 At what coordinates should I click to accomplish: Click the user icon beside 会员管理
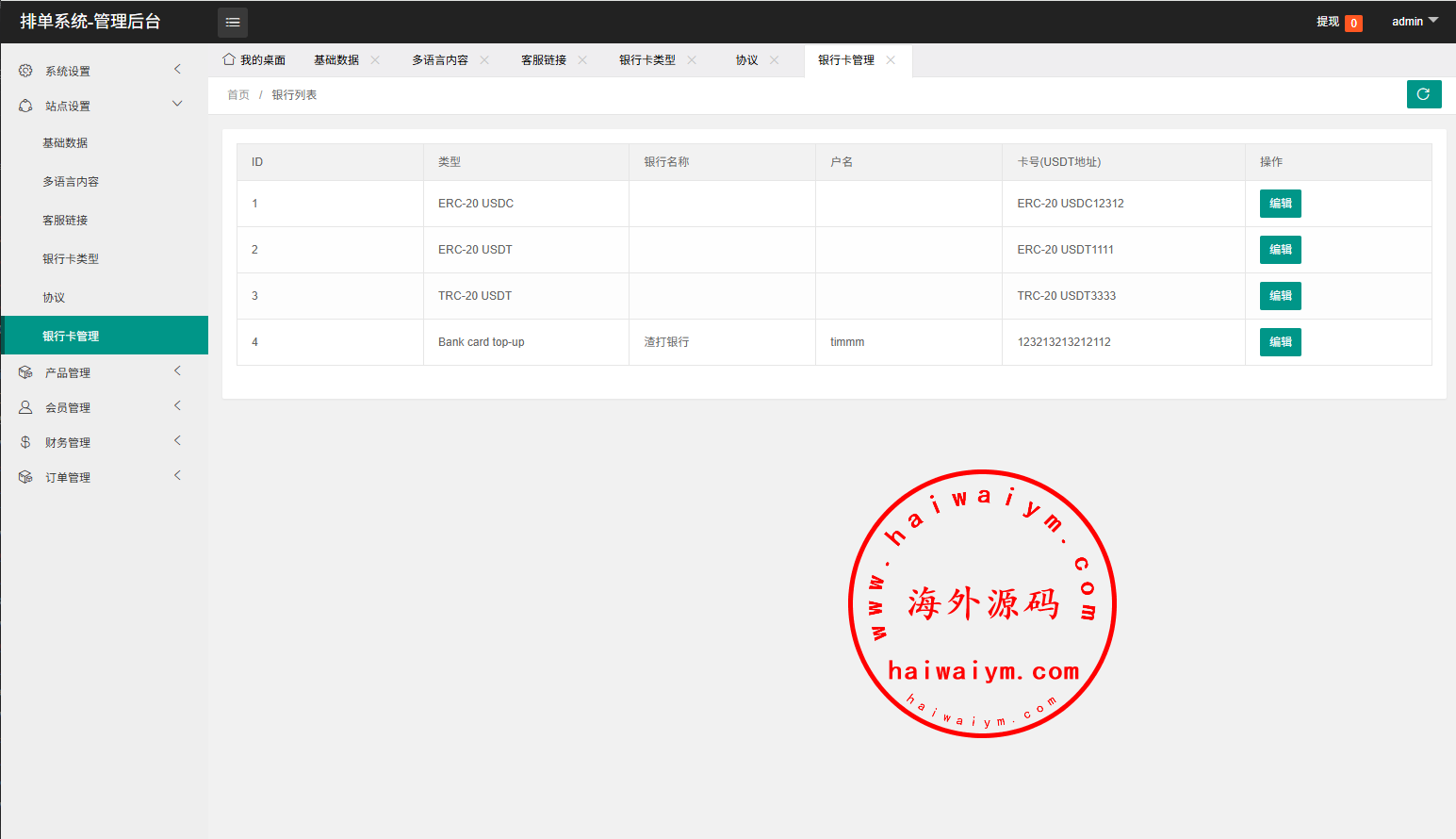pos(25,407)
